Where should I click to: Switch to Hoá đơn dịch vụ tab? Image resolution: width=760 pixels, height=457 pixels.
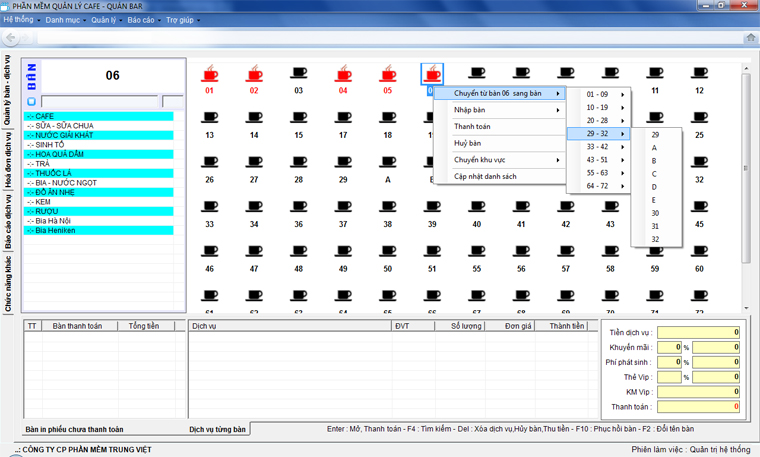[7, 159]
